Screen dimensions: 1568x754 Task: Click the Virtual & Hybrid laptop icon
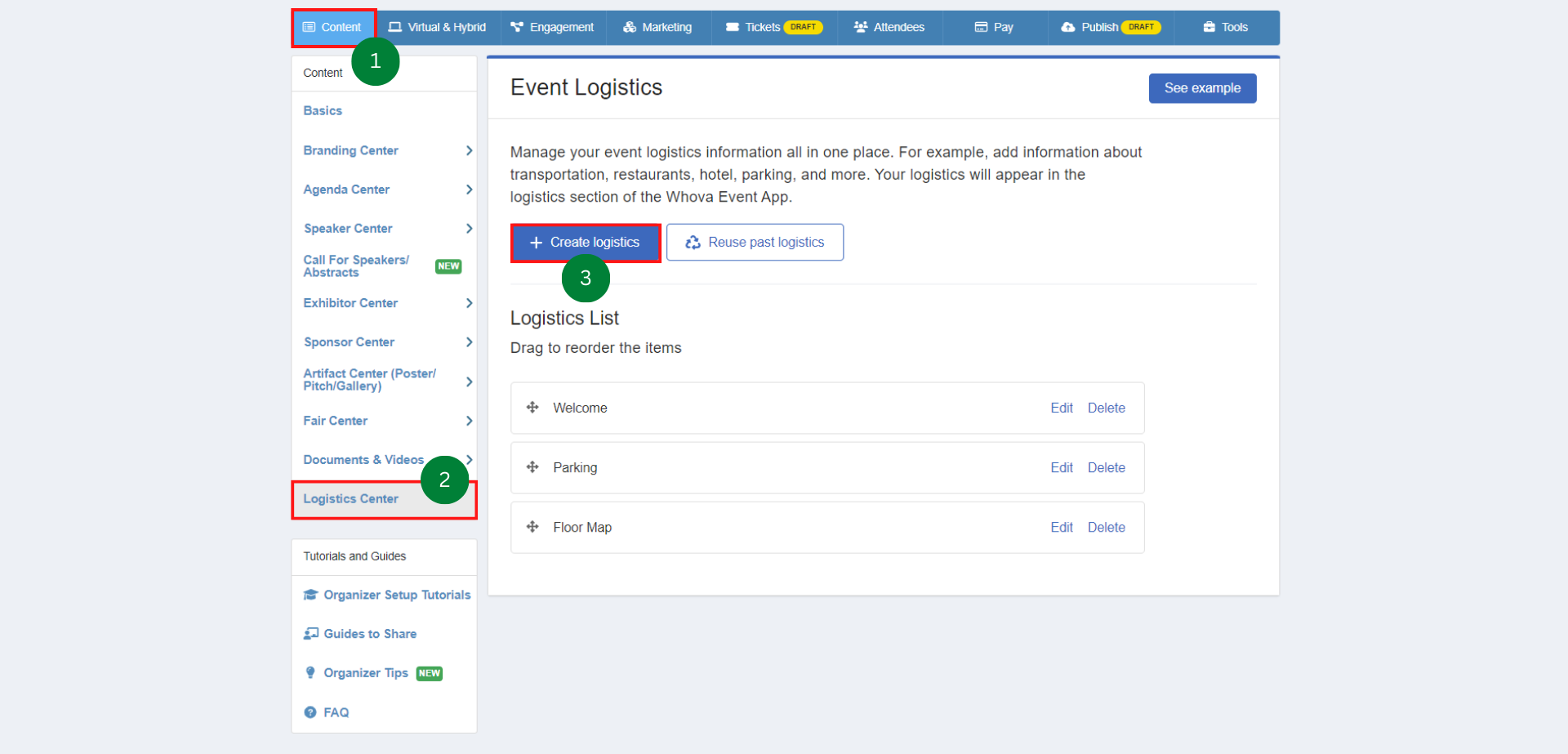(394, 27)
